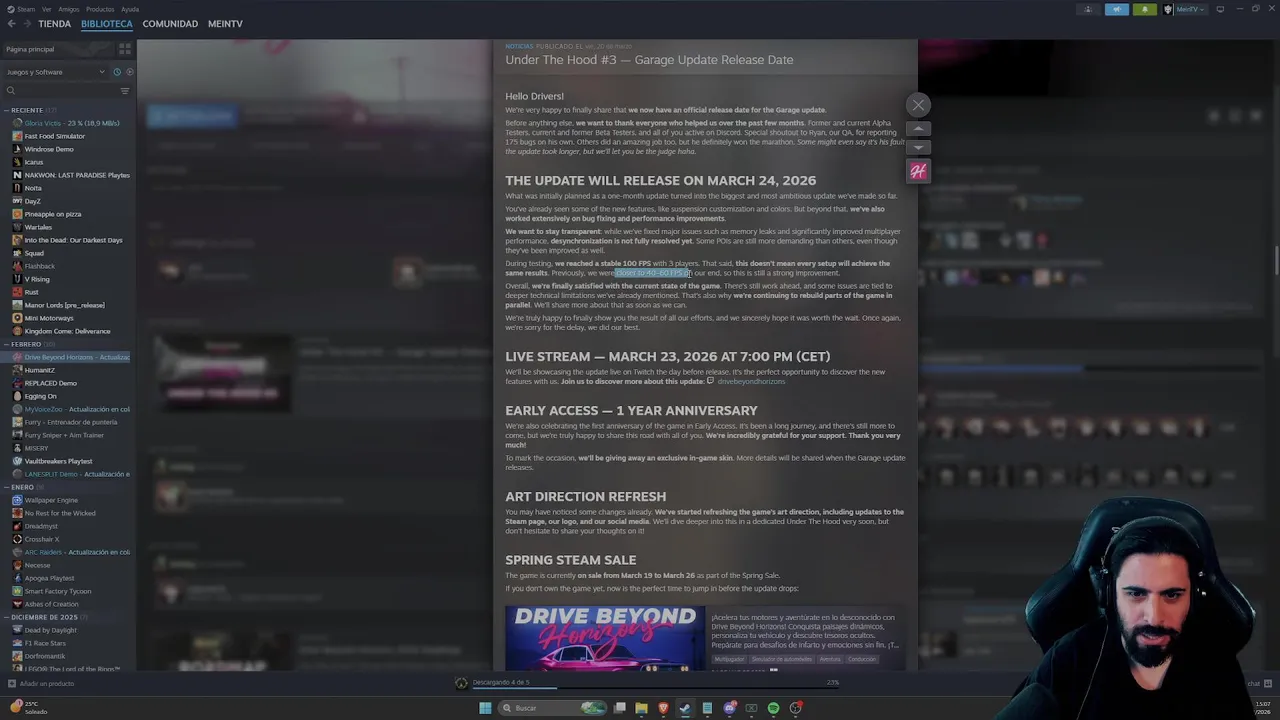The height and width of the screenshot is (720, 1280).
Task: Select Fast Food Simulator in library
Action: 54,136
